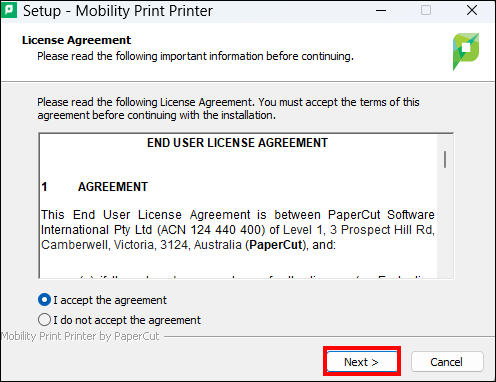This screenshot has width=496, height=382.
Task: Click the END USER LICENSE AGREEMENT heading
Action: tap(238, 143)
